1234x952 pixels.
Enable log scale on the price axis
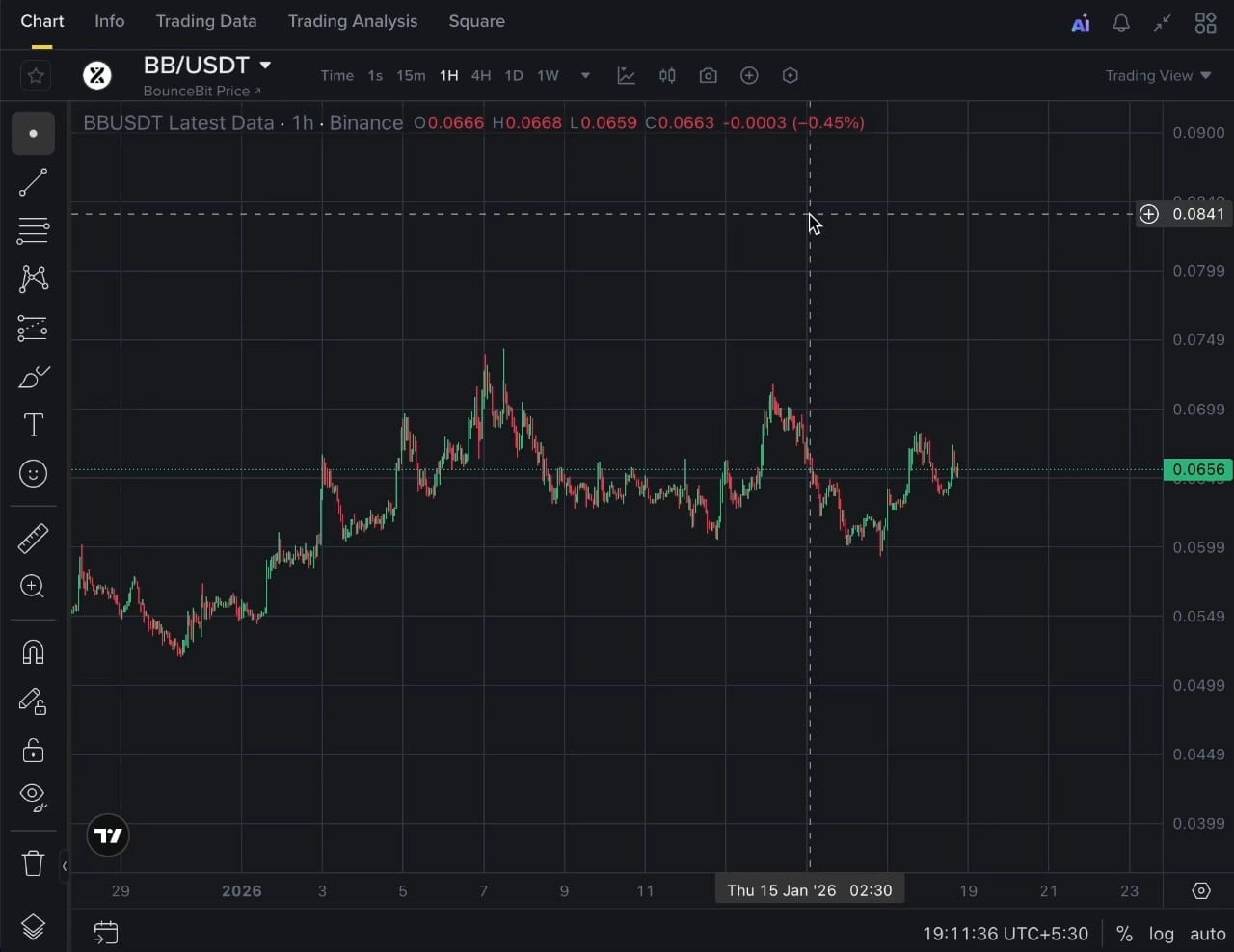click(x=1161, y=934)
